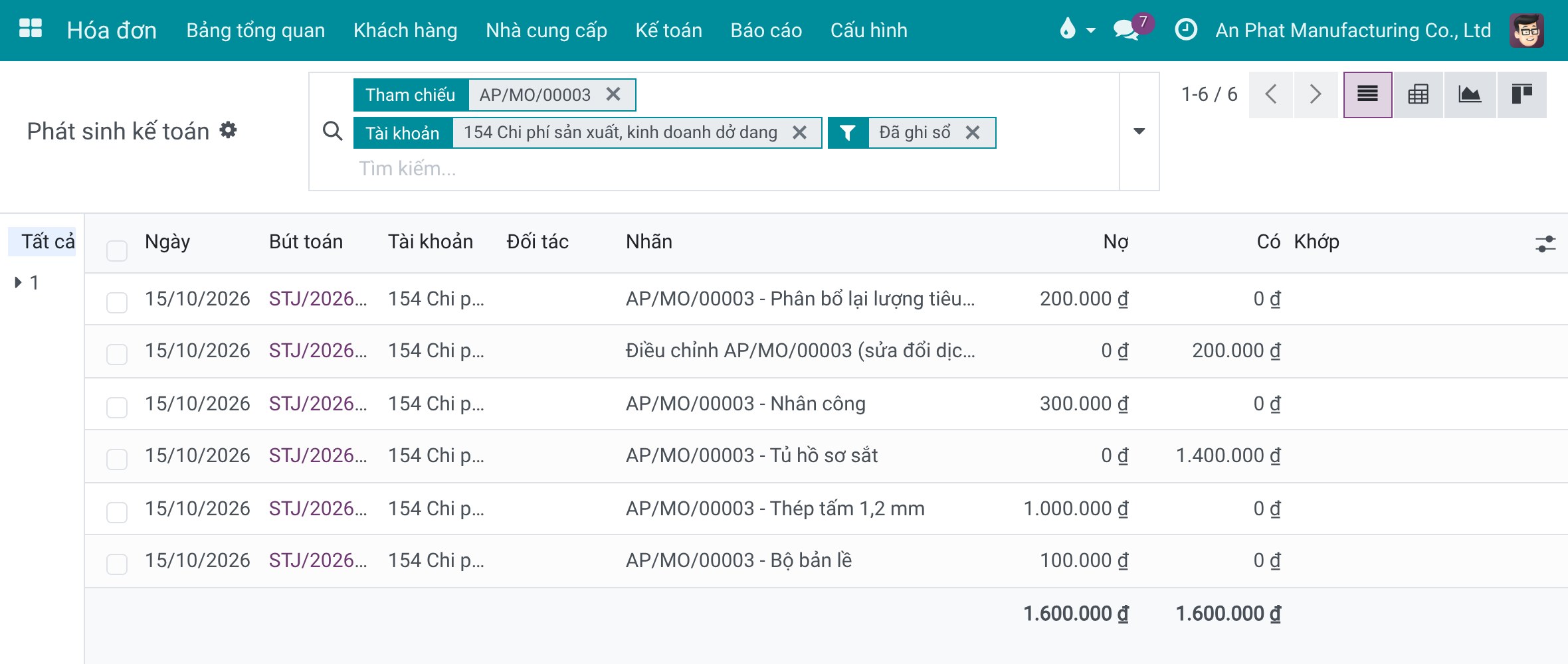Toggle the select-all rows checkbox

pyautogui.click(x=117, y=250)
